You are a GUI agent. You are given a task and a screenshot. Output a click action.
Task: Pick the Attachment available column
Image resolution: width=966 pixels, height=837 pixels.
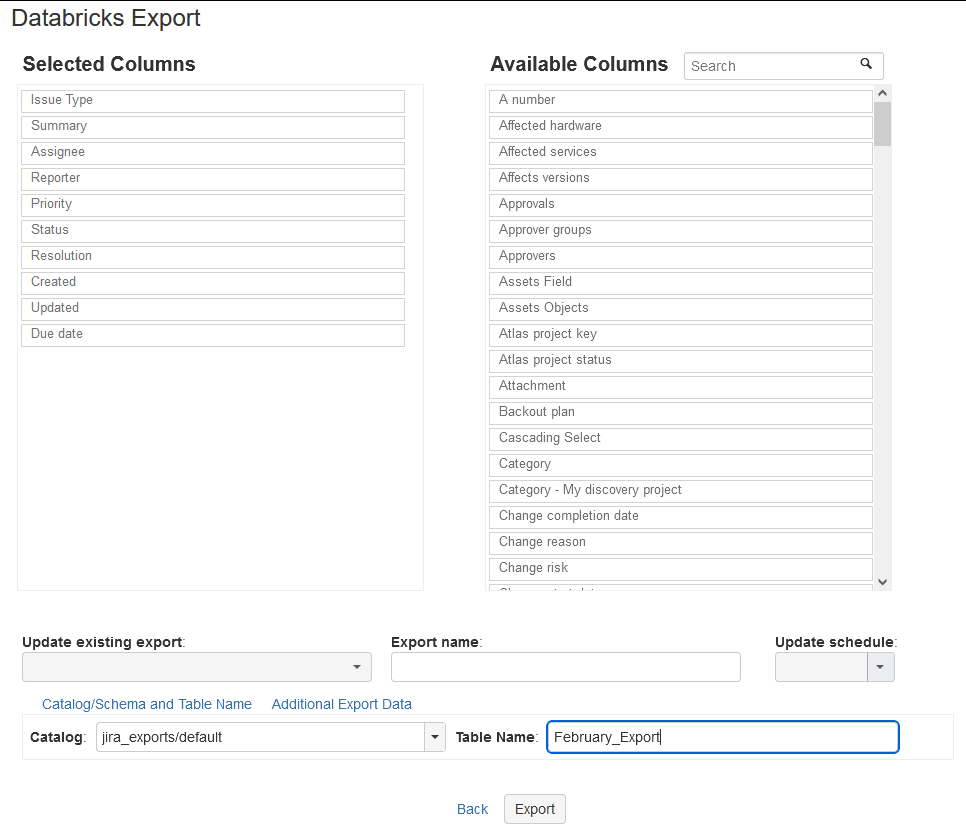pos(681,387)
